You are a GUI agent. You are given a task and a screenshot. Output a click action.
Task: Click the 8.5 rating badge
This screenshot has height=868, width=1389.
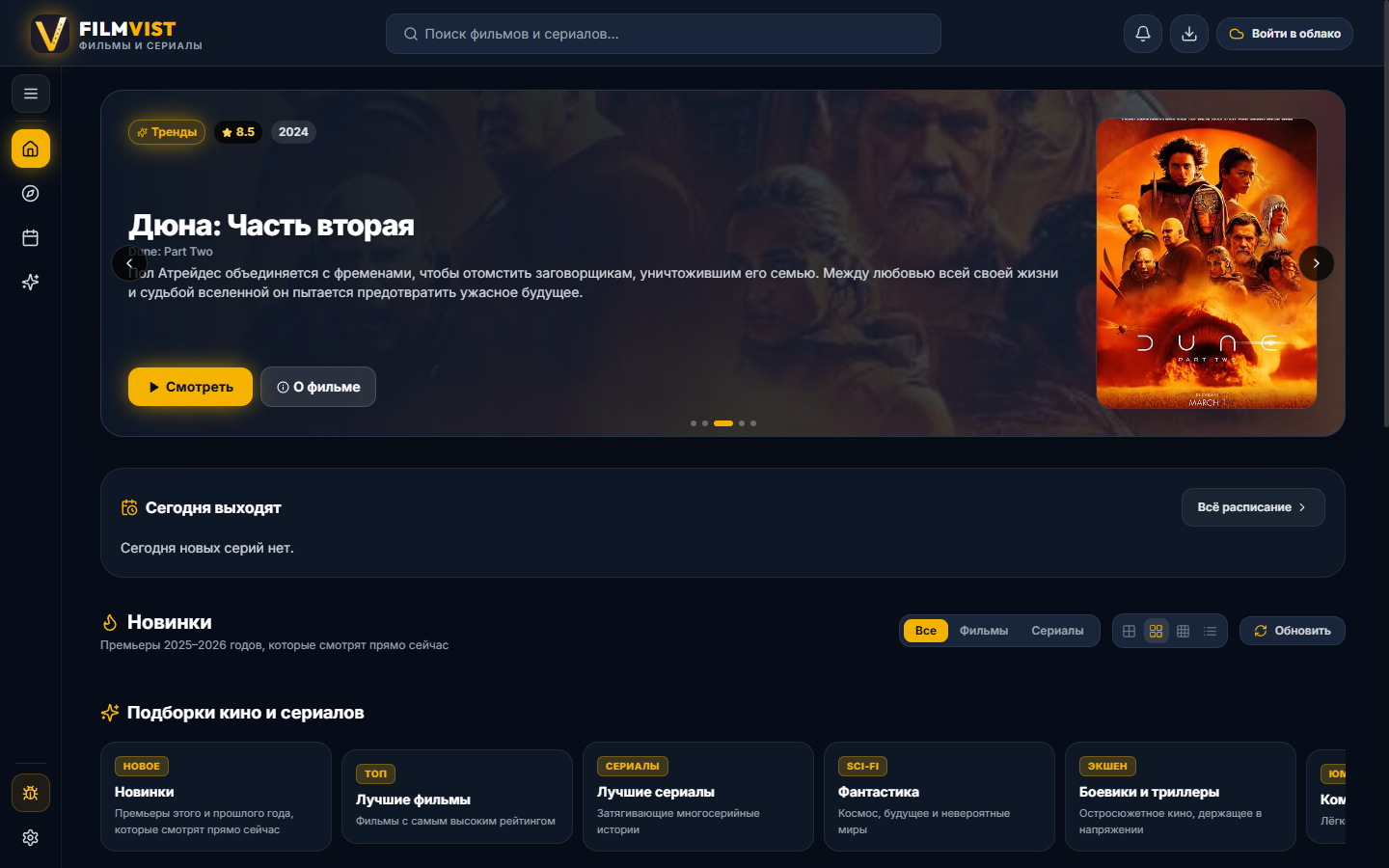[237, 132]
